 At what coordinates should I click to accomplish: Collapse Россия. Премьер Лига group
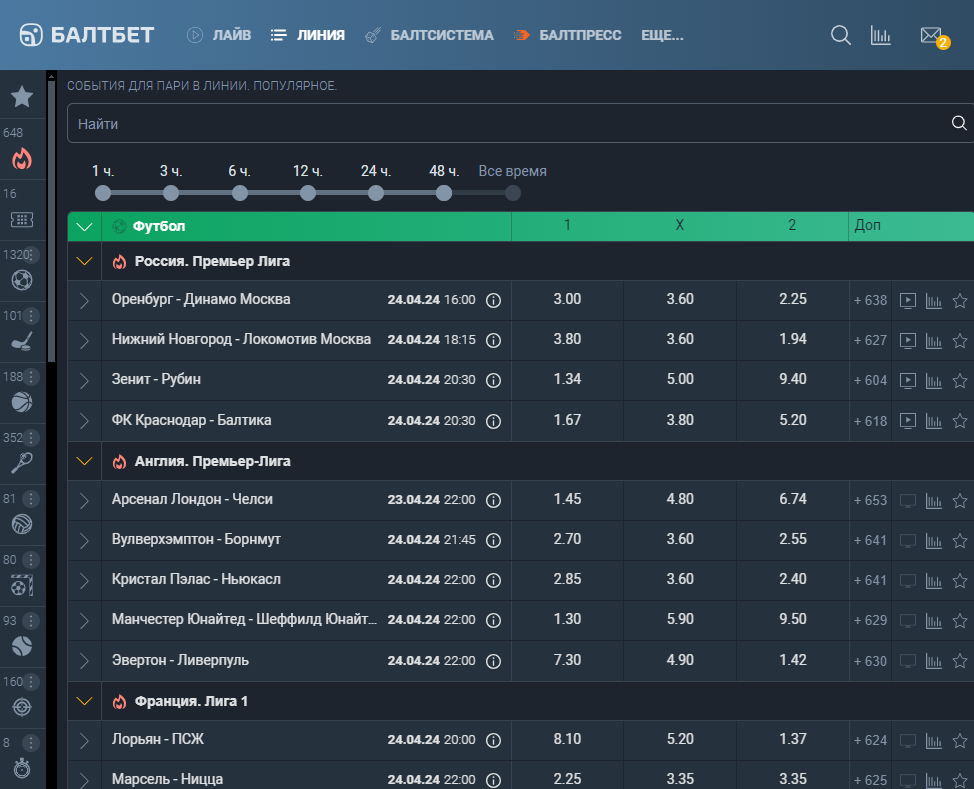pyautogui.click(x=84, y=262)
